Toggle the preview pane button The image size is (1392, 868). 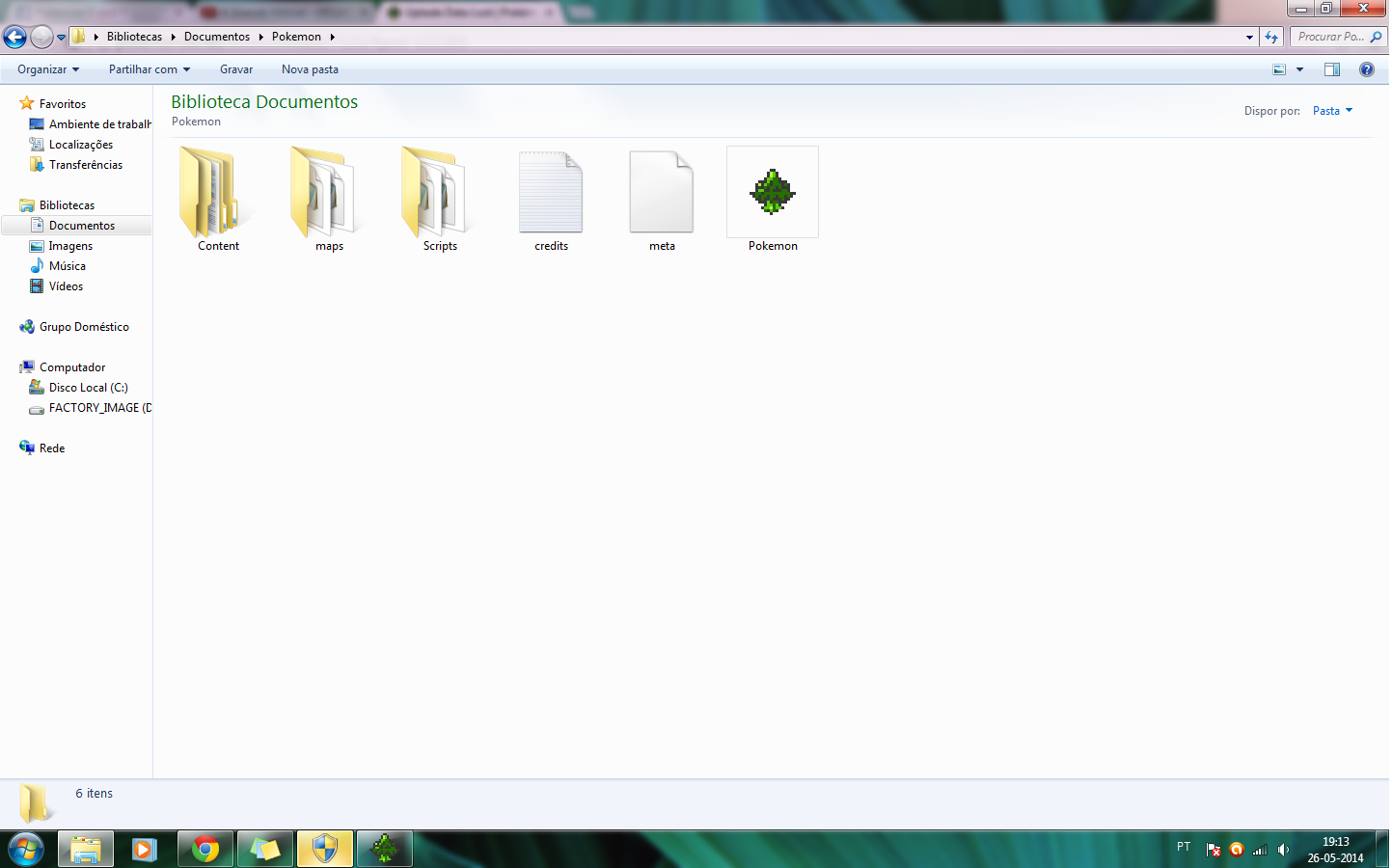[1332, 69]
